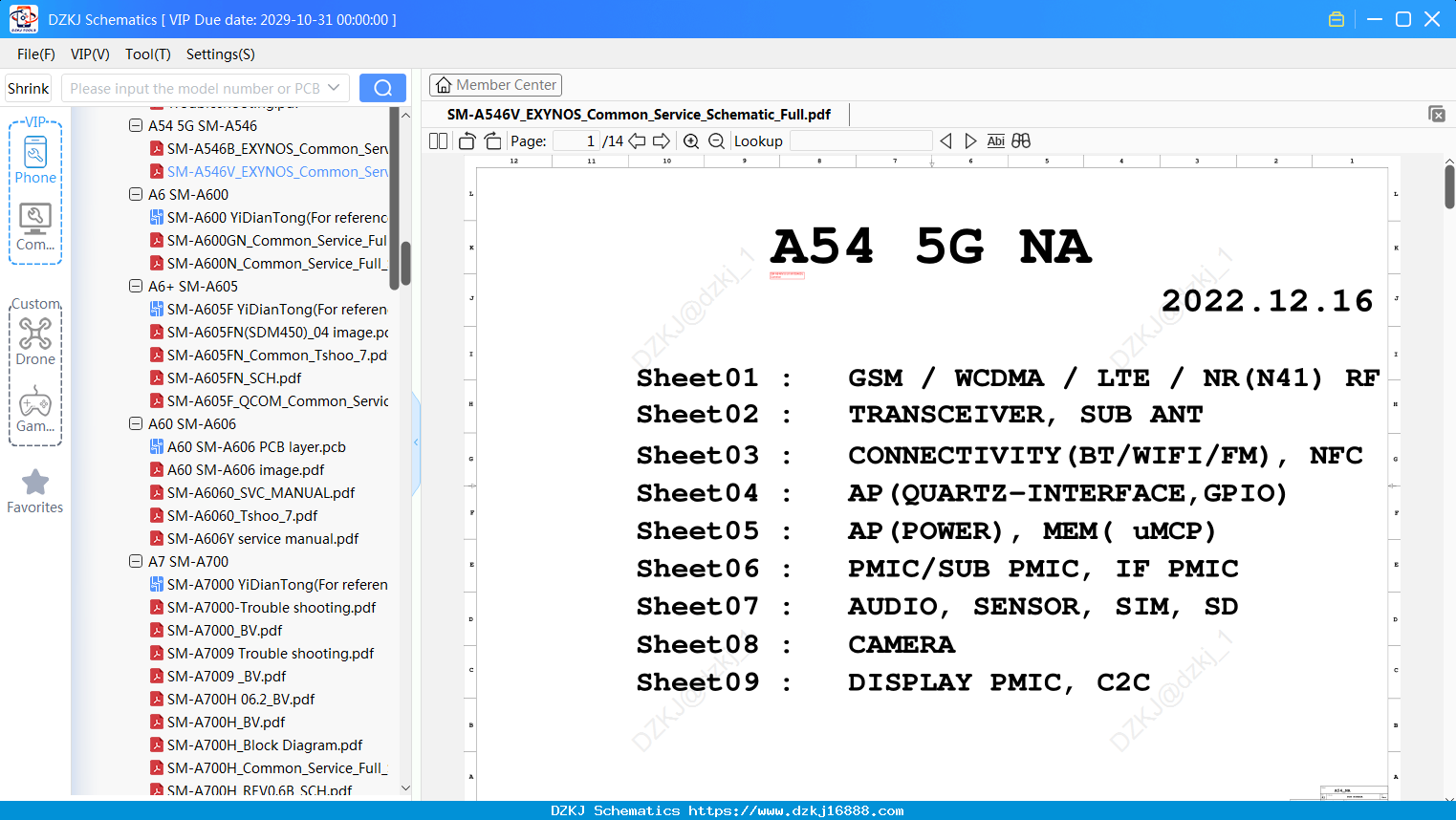1456x820 pixels.
Task: Collapse the A7 SM-A700 node
Action: (x=136, y=561)
